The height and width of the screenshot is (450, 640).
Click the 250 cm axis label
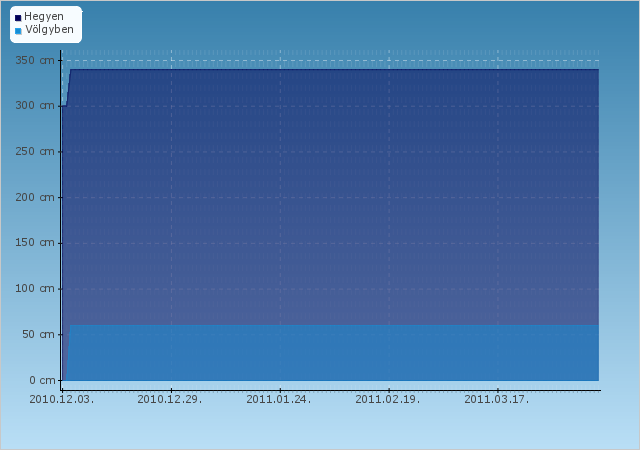[35, 151]
